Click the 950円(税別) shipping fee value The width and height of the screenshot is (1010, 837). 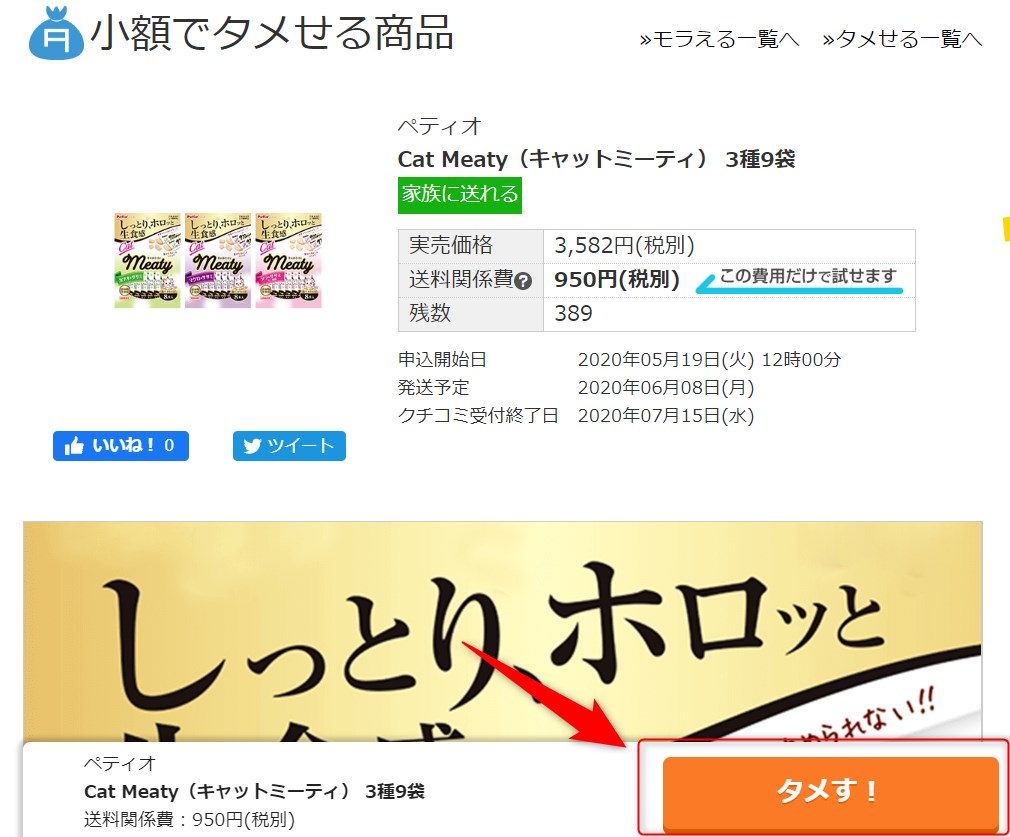click(617, 280)
